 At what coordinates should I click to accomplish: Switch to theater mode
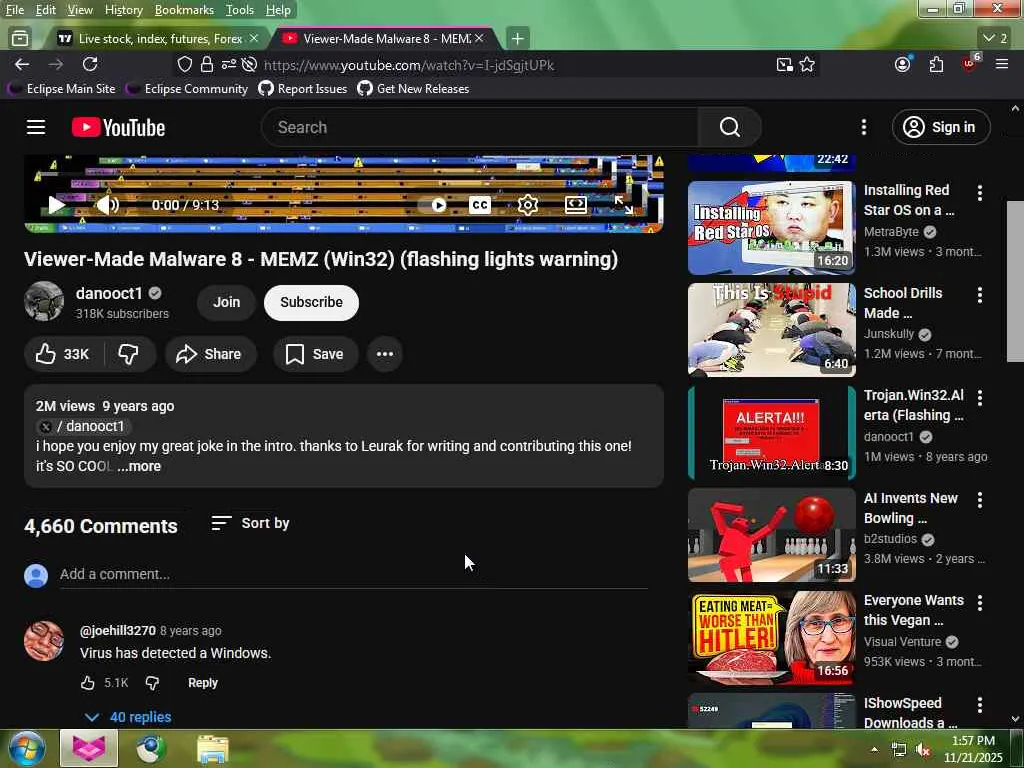pos(575,205)
